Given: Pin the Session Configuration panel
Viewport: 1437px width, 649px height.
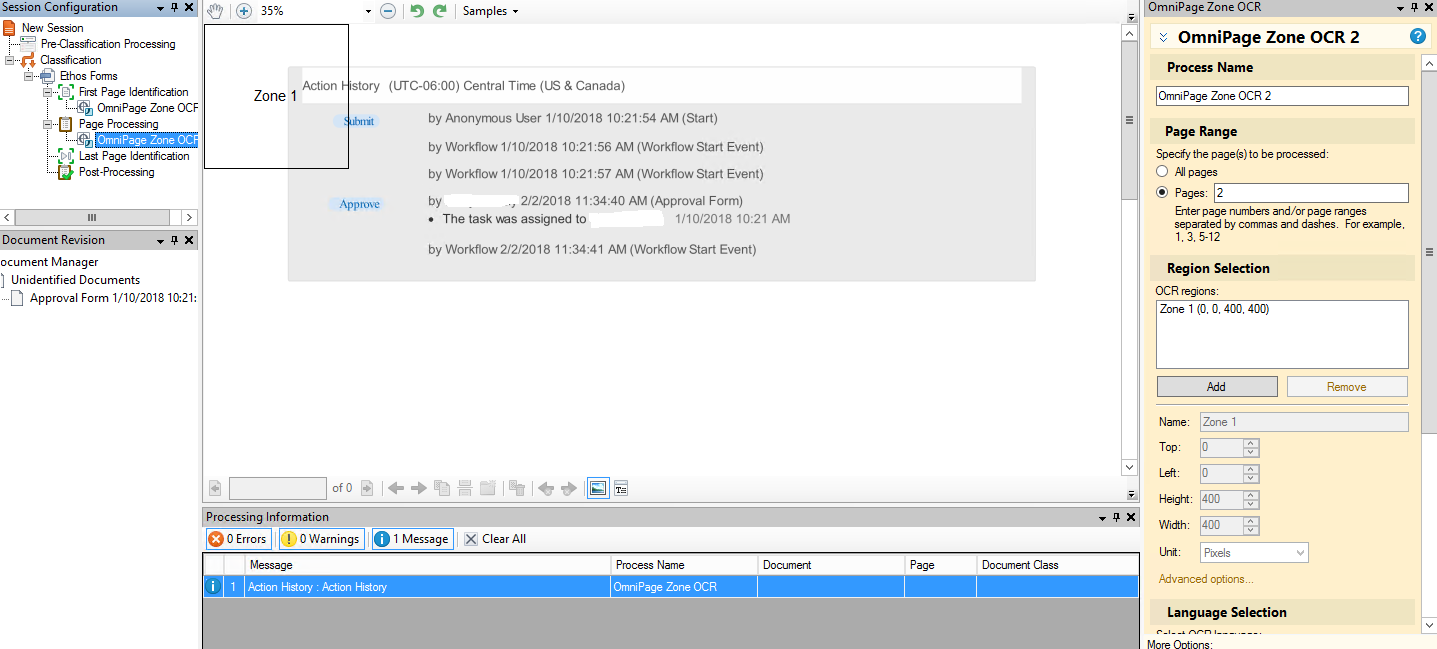Looking at the screenshot, I should [174, 7].
